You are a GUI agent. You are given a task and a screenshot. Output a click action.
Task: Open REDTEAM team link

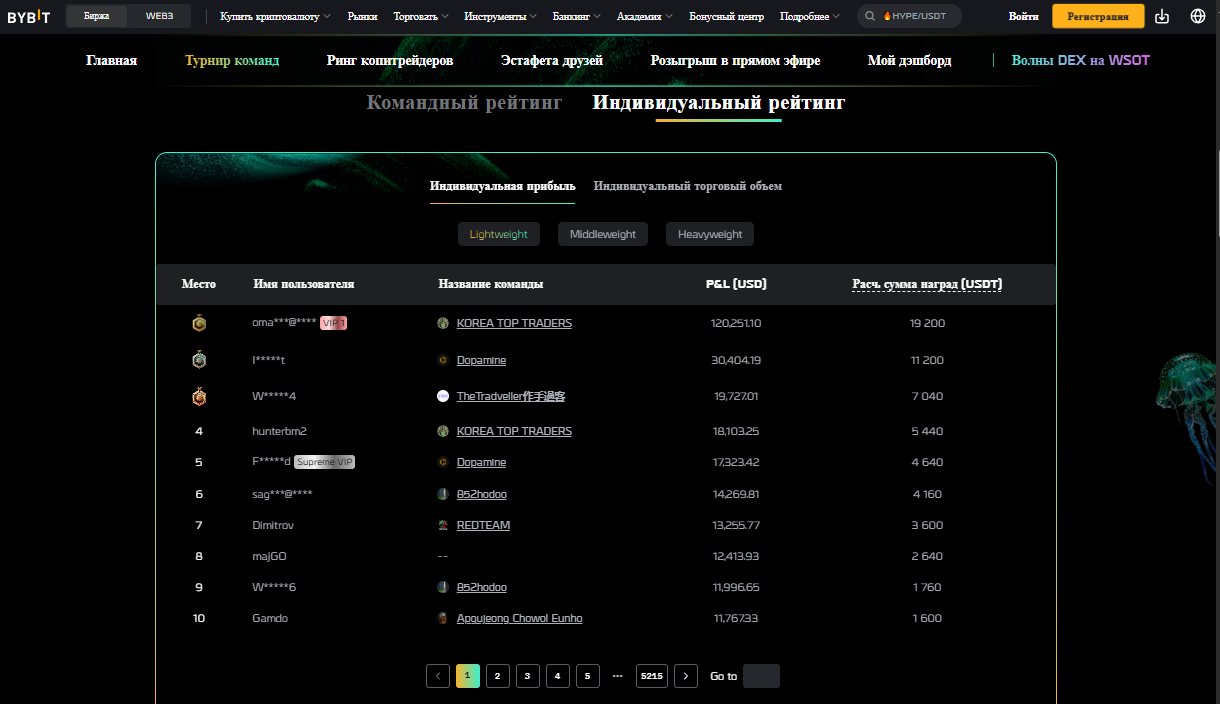click(x=483, y=525)
